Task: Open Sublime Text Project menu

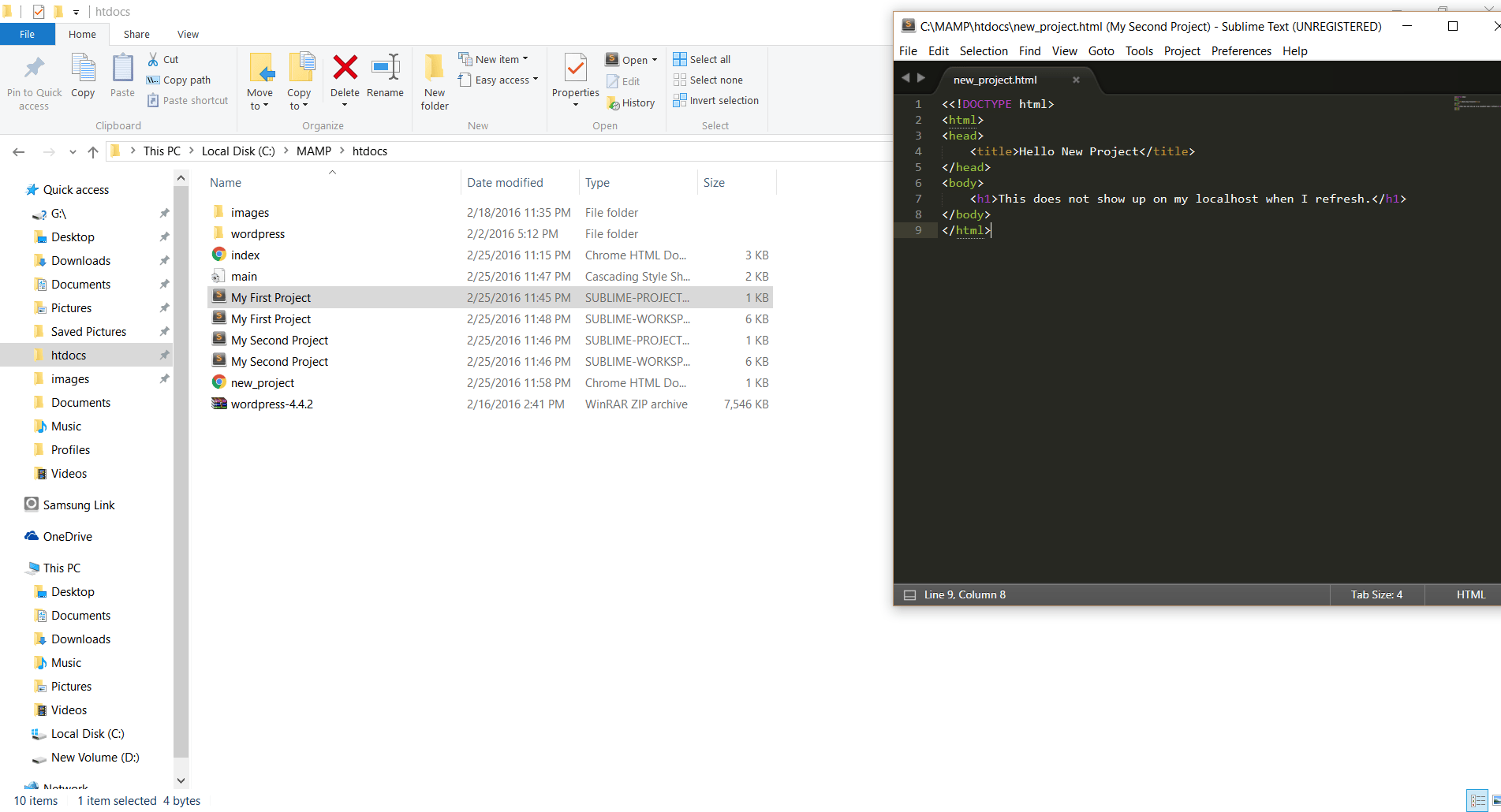Action: coord(1182,50)
